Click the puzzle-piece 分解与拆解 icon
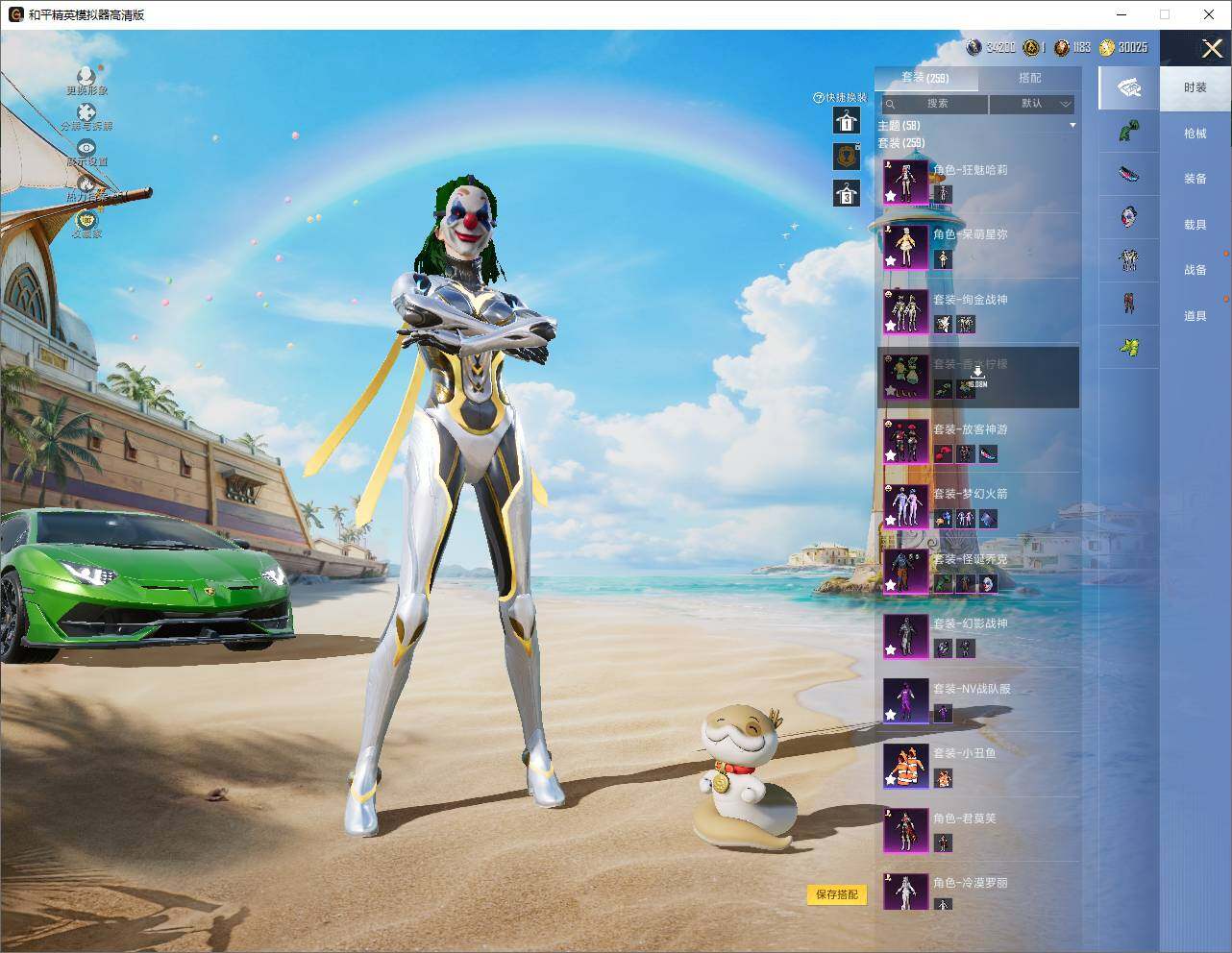1232x953 pixels. tap(86, 112)
